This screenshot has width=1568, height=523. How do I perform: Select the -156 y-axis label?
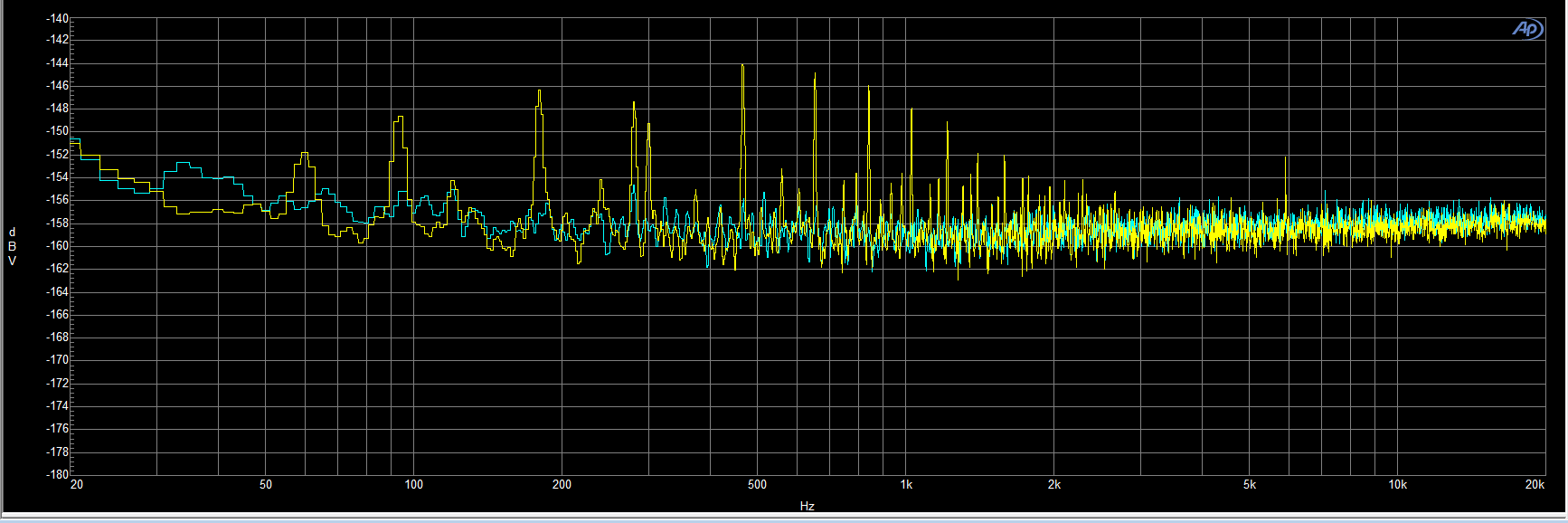57,199
